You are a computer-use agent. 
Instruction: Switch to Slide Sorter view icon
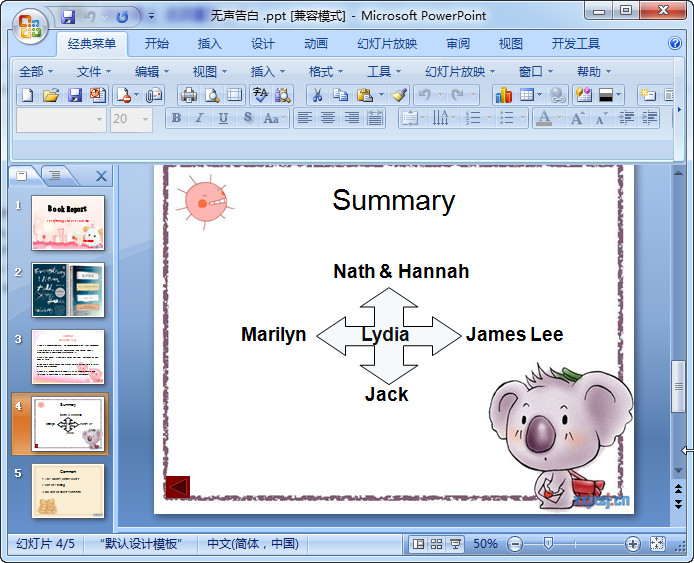pos(436,544)
